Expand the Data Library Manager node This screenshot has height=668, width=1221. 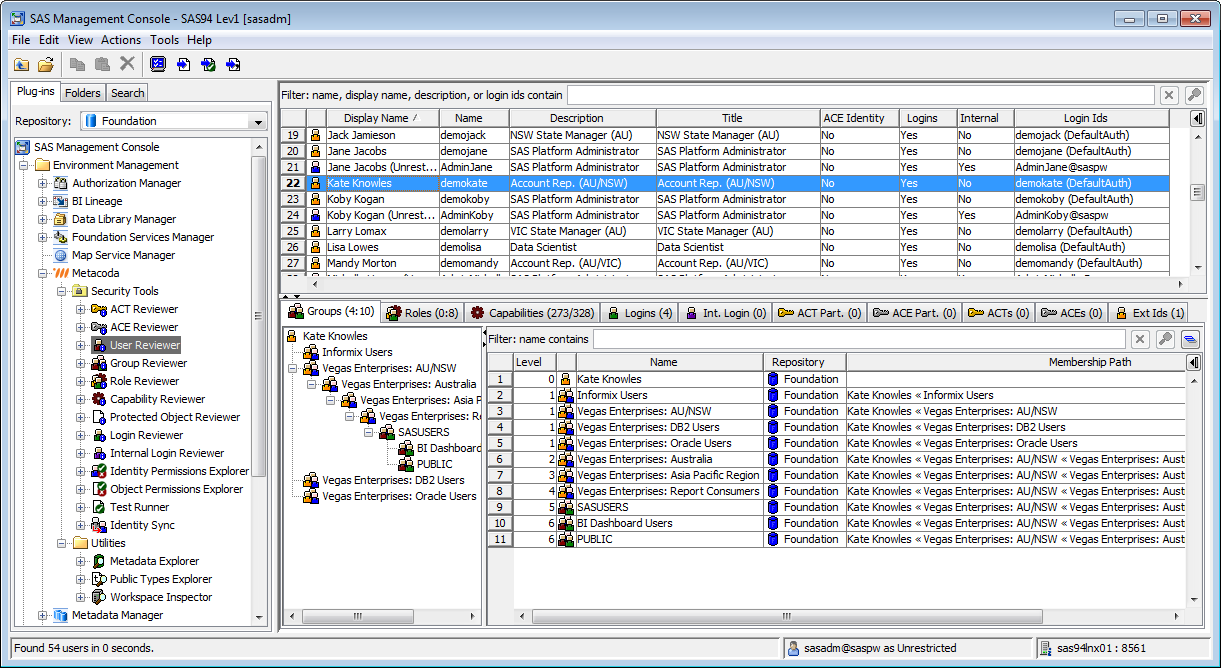pos(43,219)
